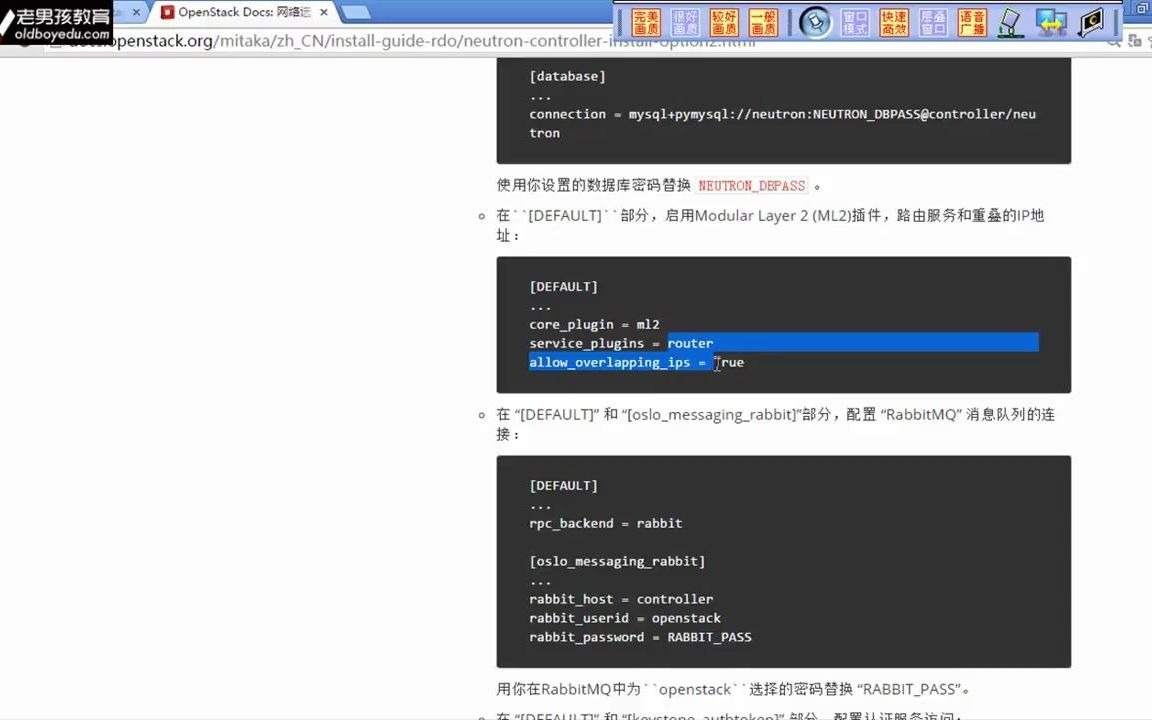
Task: Click the 较好画质 quality icon
Action: [726, 20]
